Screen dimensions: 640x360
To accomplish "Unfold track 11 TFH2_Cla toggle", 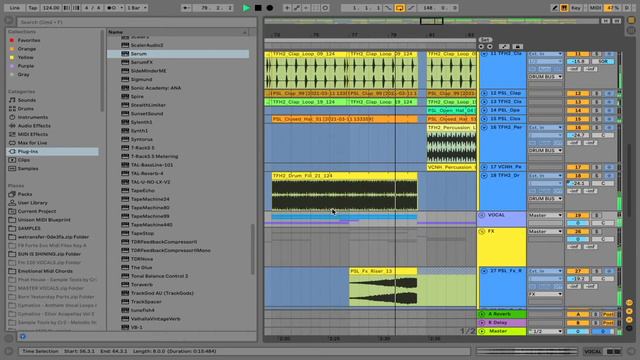I will (x=484, y=54).
